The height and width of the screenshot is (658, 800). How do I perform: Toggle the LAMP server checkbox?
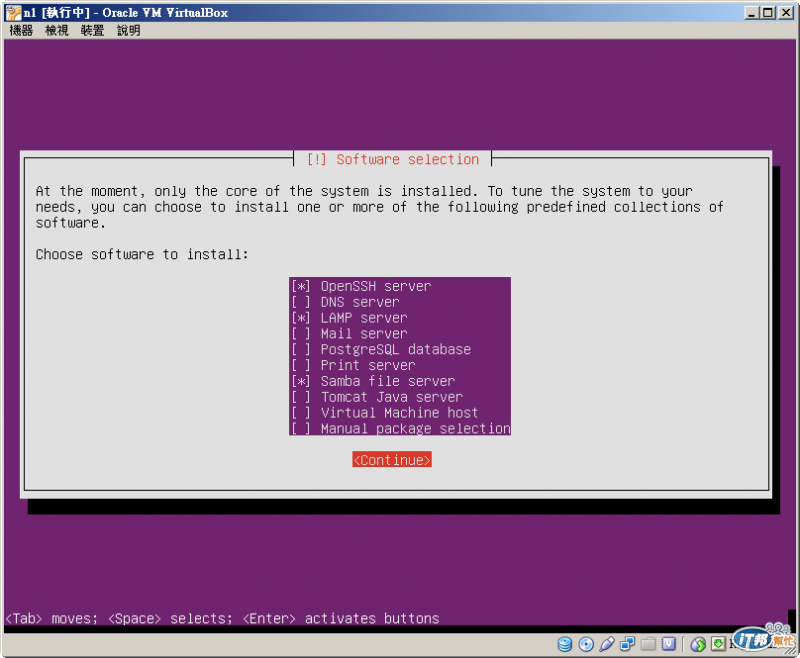pos(301,318)
